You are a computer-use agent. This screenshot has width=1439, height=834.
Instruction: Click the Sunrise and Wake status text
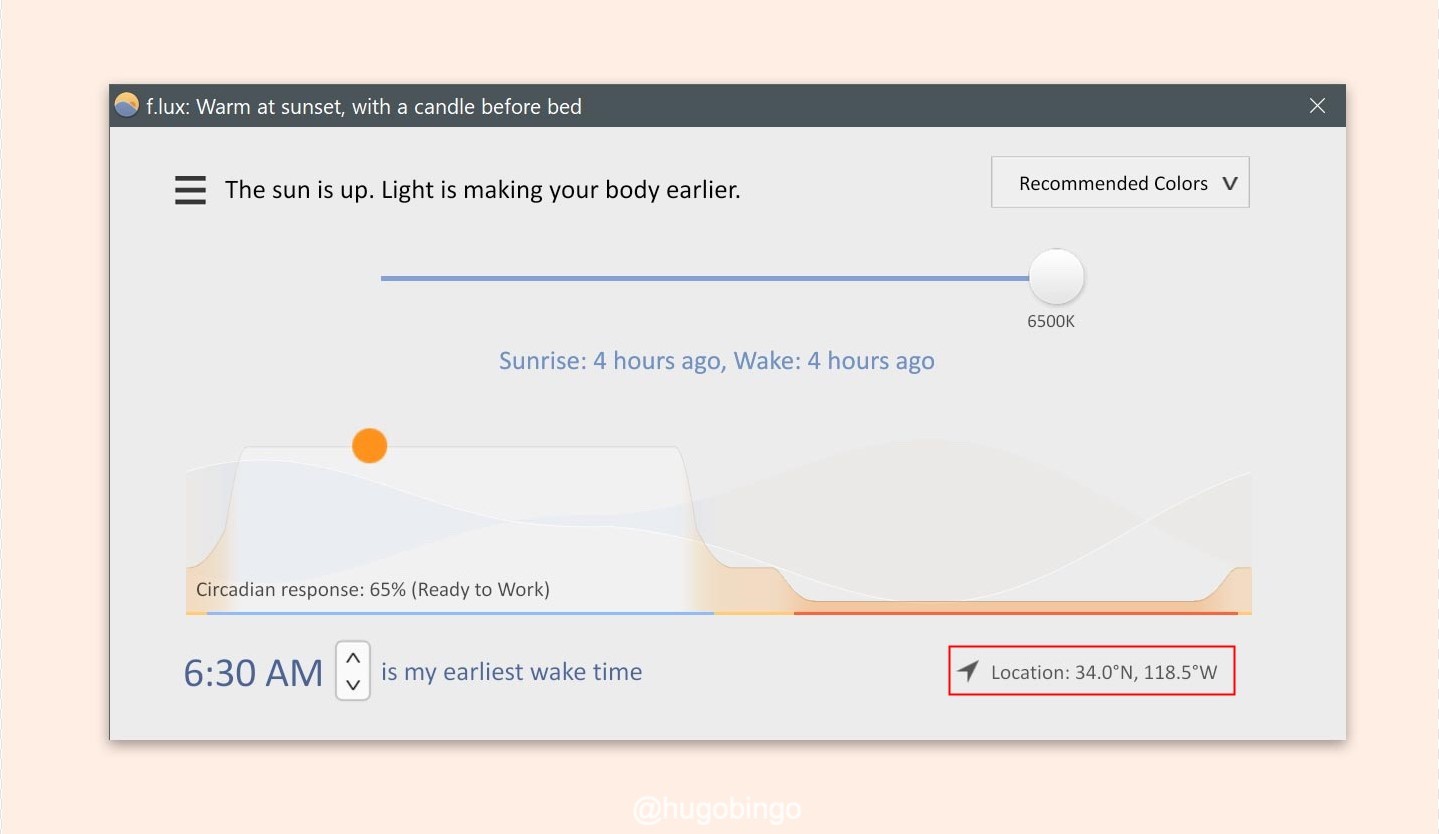(716, 361)
